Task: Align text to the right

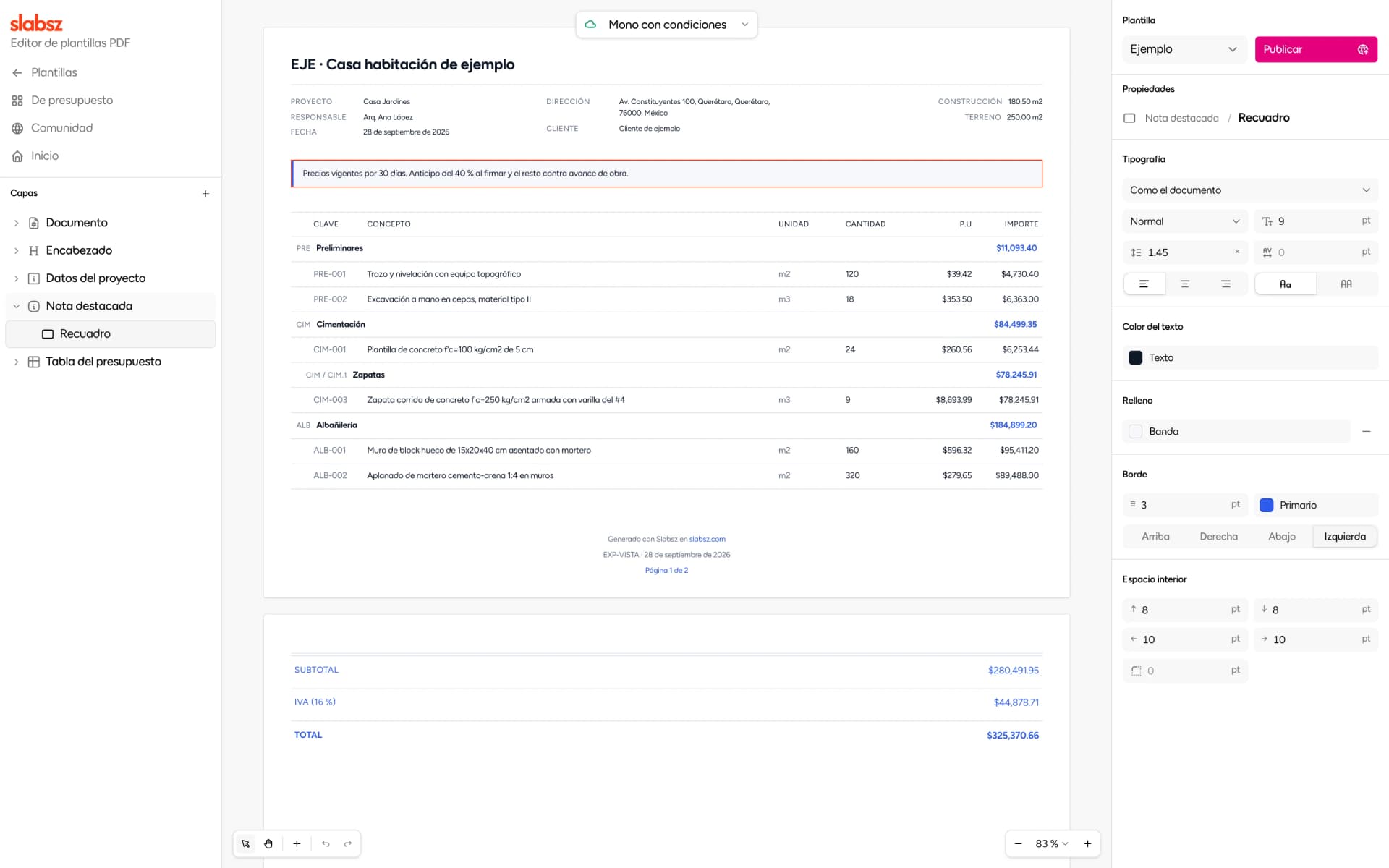Action: click(1226, 284)
